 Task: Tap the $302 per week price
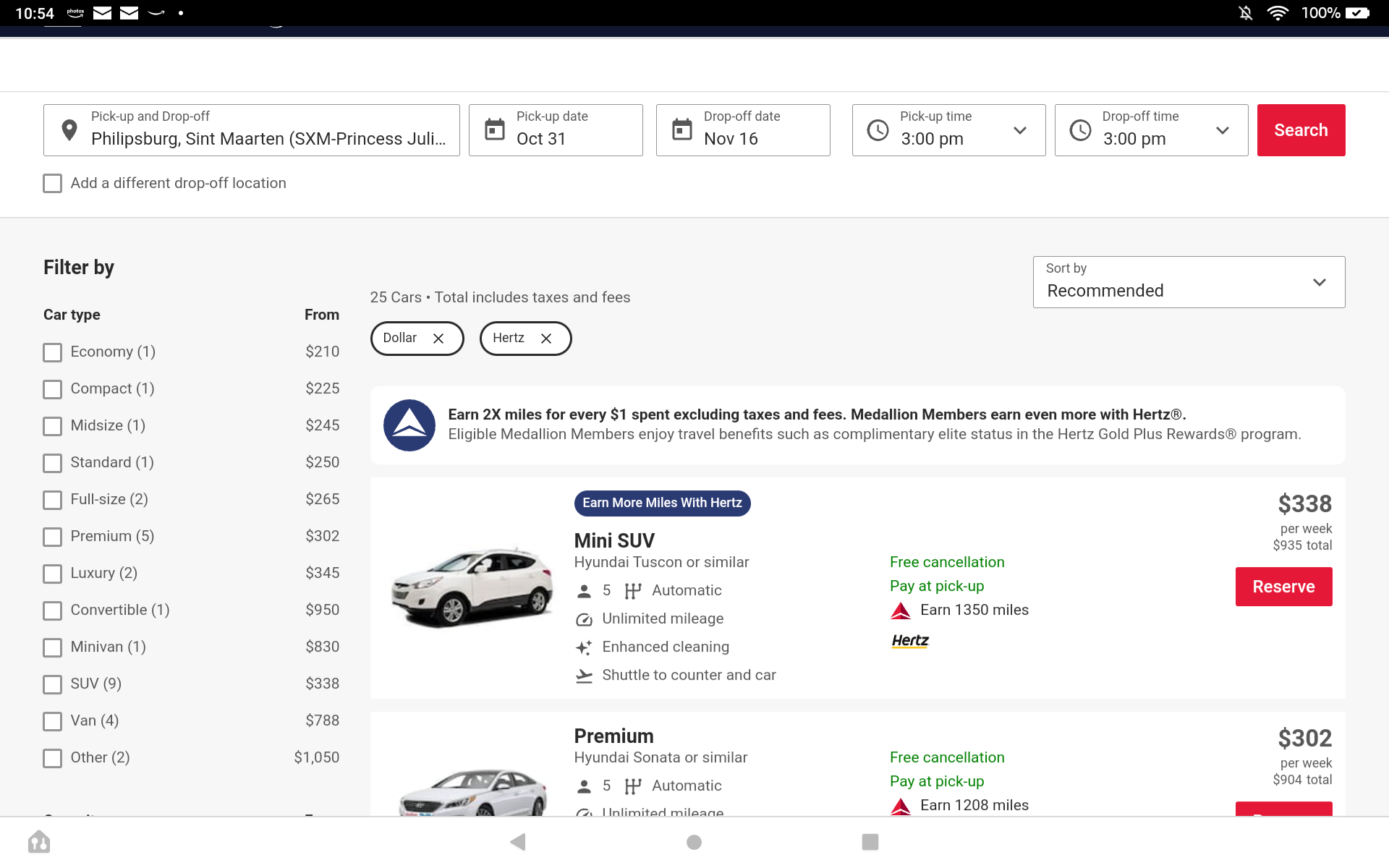[x=1304, y=738]
